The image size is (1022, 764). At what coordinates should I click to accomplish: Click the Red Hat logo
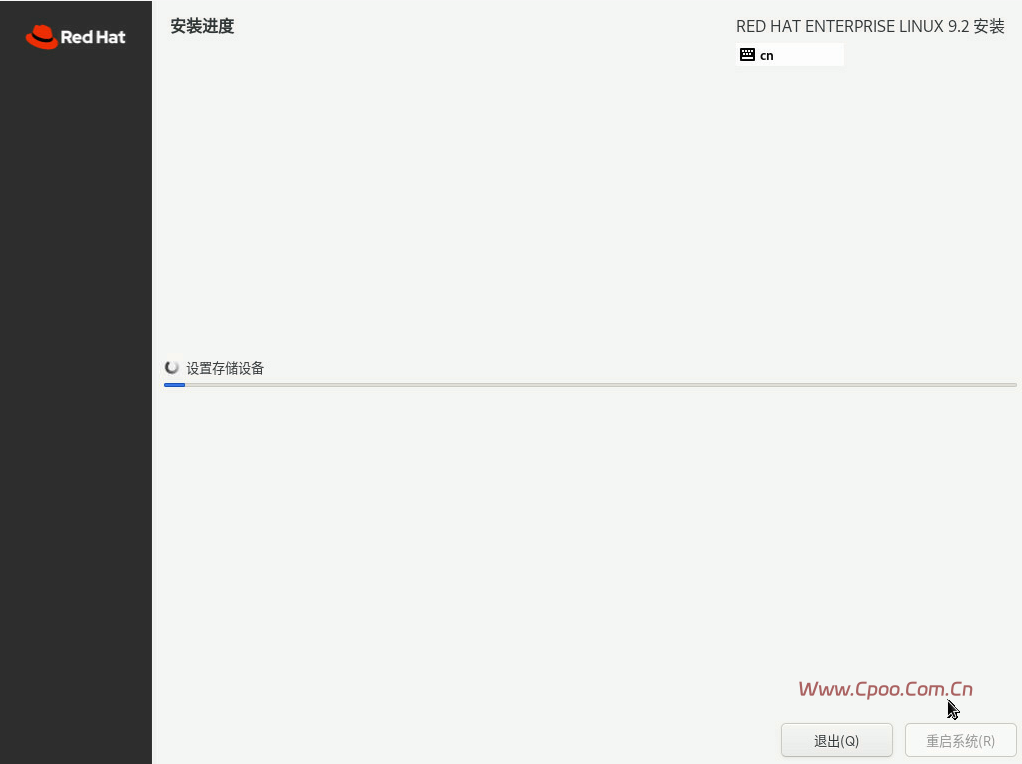[x=76, y=37]
